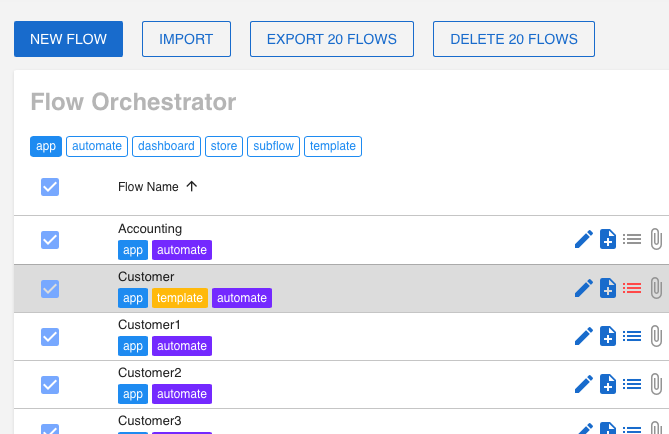Click the yellow template tag on Customer
This screenshot has height=434, width=669.
[x=180, y=298]
